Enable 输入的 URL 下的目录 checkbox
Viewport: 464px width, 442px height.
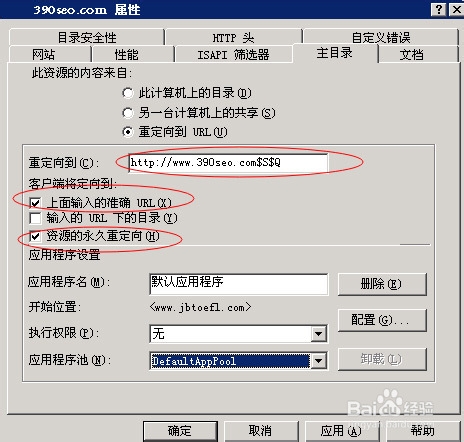pyautogui.click(x=35, y=218)
